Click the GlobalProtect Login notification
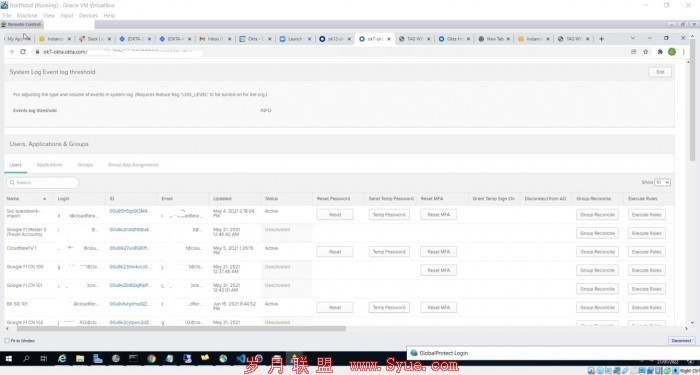 (x=553, y=353)
